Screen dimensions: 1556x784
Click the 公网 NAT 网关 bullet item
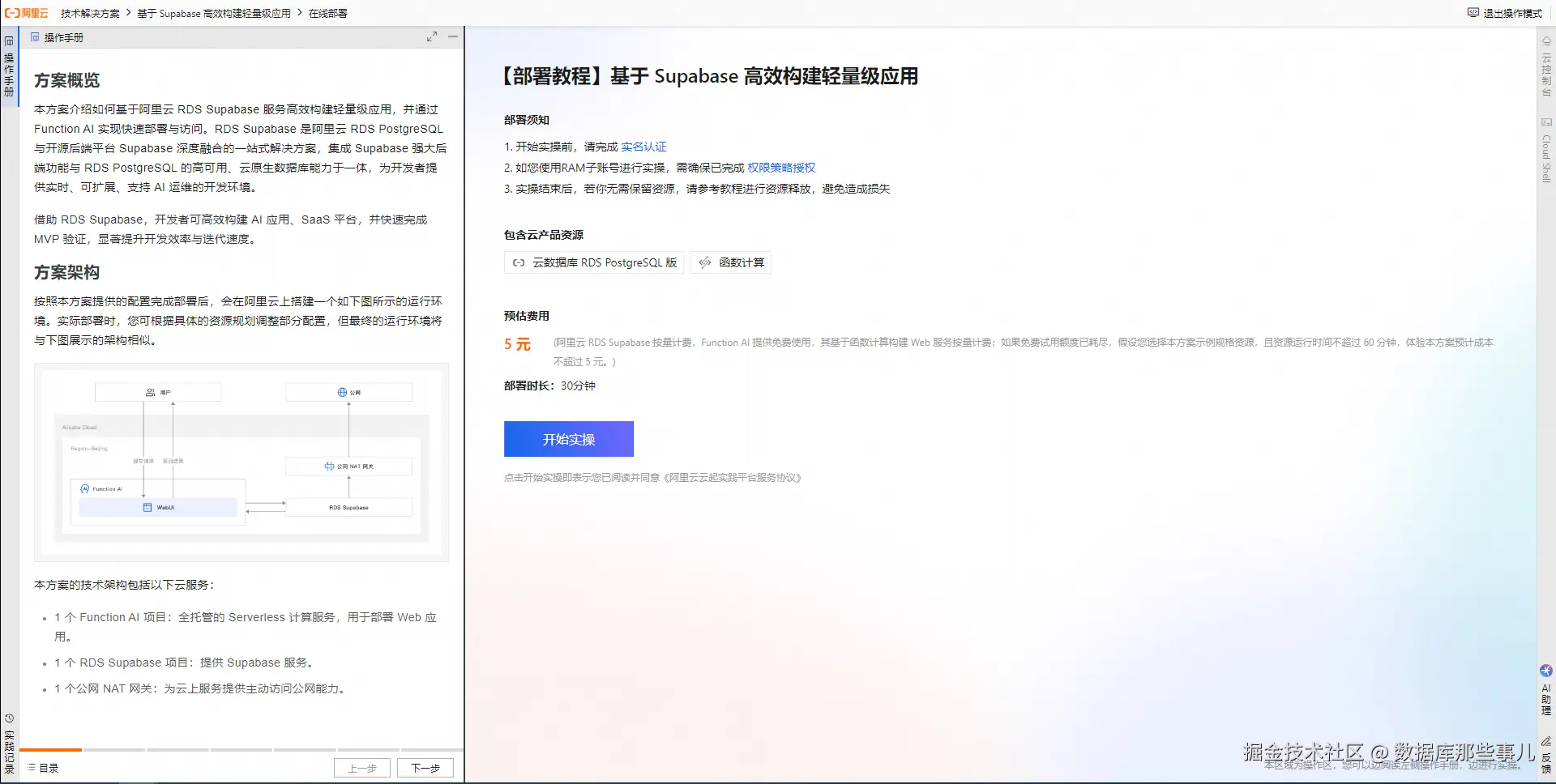click(201, 688)
